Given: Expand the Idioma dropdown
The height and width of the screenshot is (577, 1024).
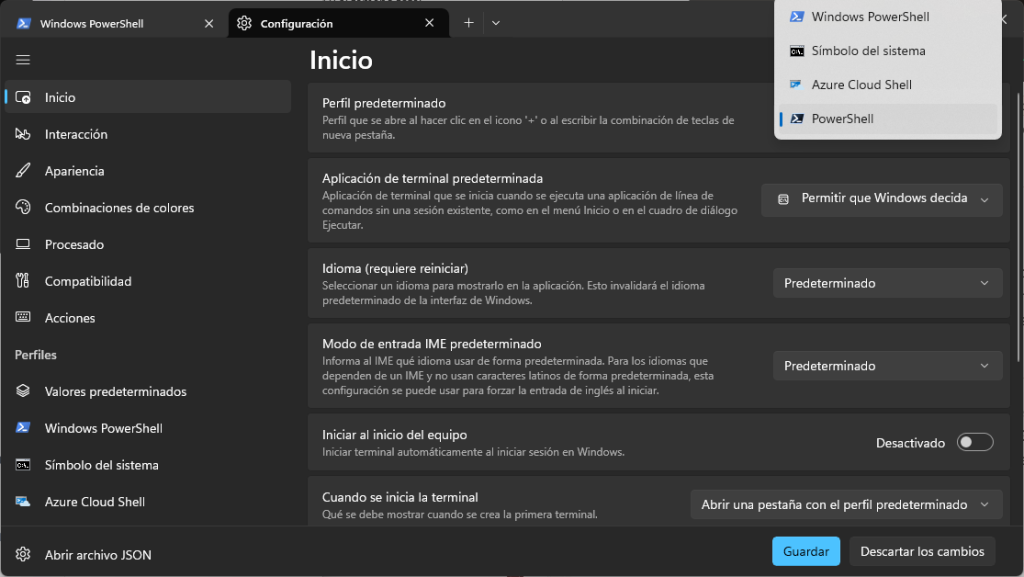Looking at the screenshot, I should click(887, 283).
